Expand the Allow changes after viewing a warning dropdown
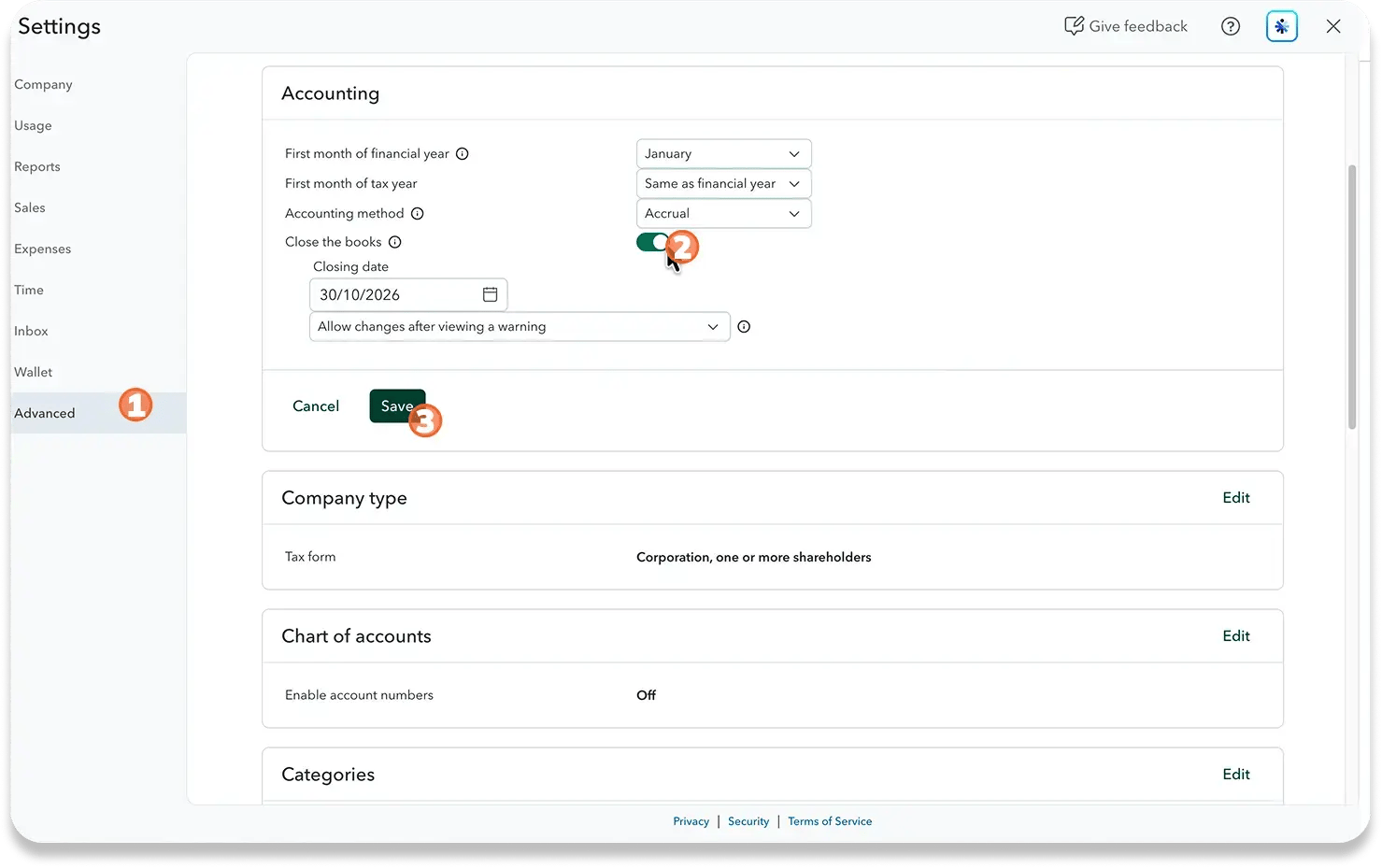The height and width of the screenshot is (868, 1382). 520,326
